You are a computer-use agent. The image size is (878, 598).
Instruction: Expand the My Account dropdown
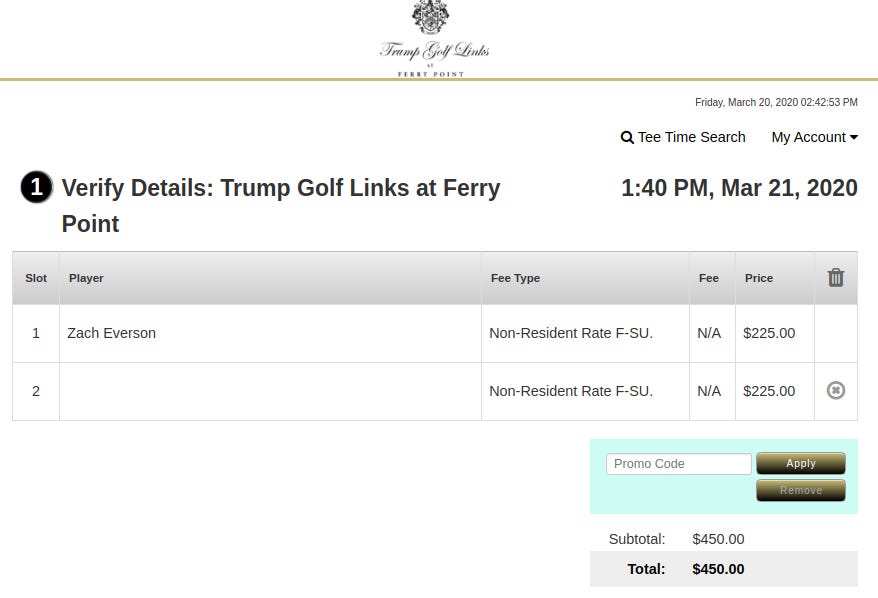tap(814, 137)
